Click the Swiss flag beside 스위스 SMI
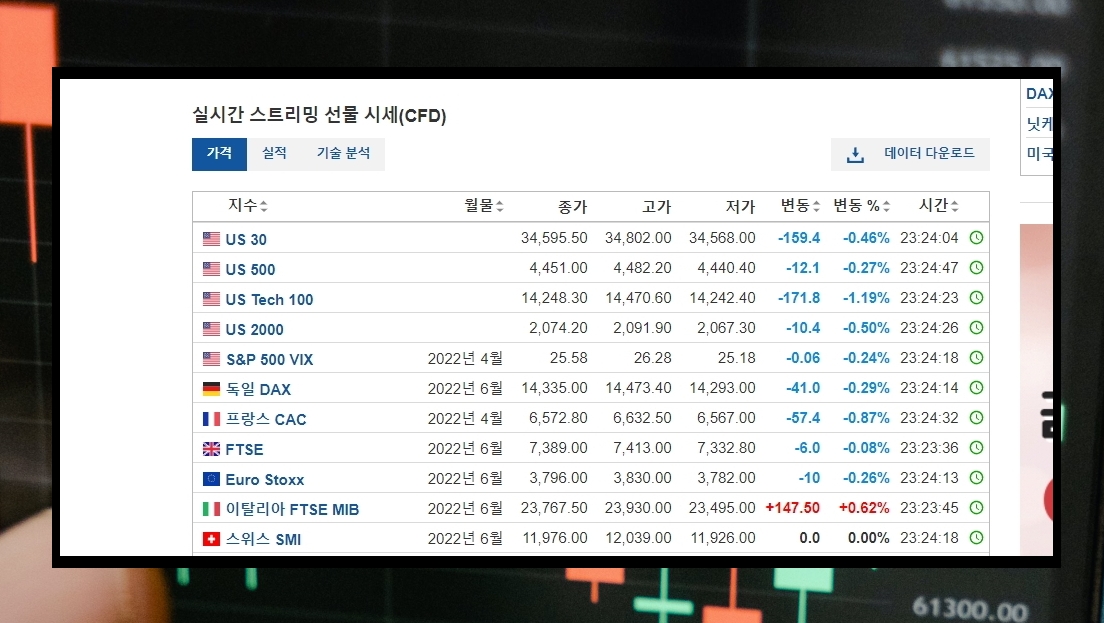1104x623 pixels. click(x=211, y=539)
